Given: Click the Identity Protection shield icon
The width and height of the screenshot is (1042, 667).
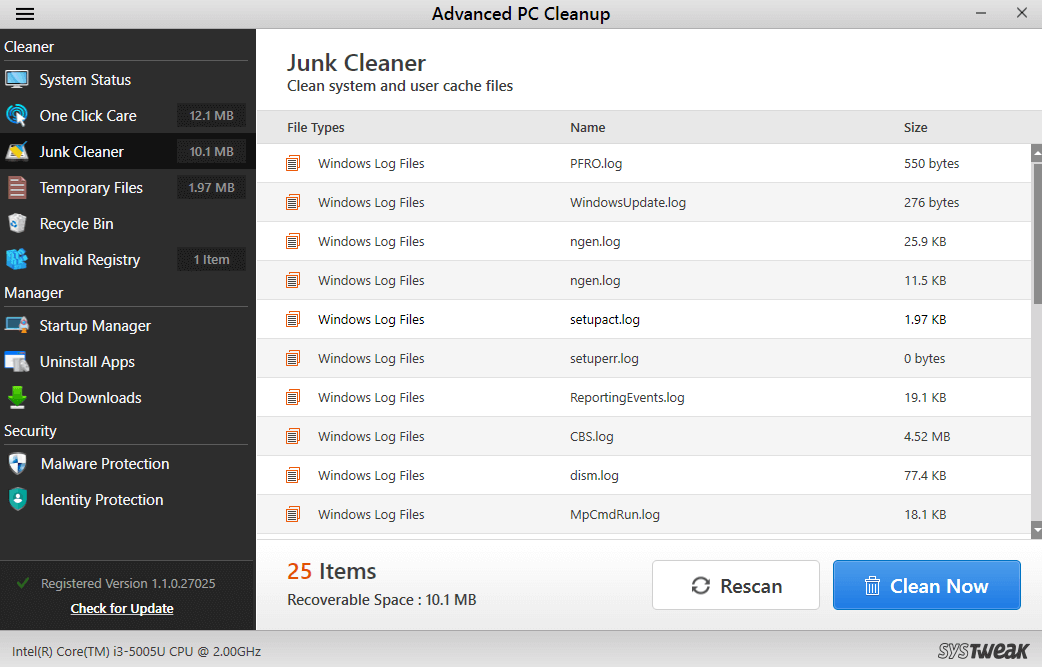Looking at the screenshot, I should (x=17, y=499).
